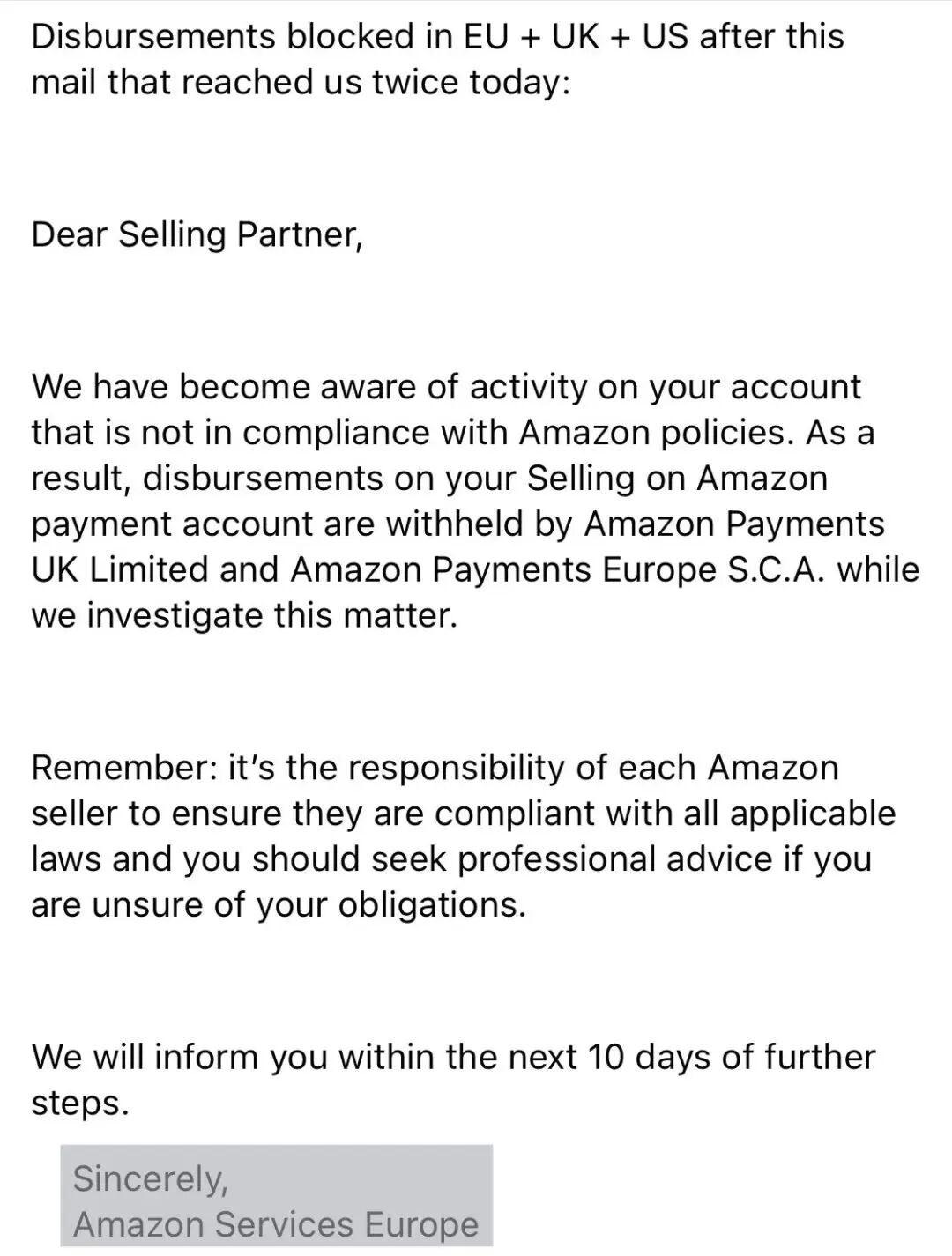Click the 'mail that reached us twice today:' line
The height and width of the screenshot is (1256, 952).
301,83
